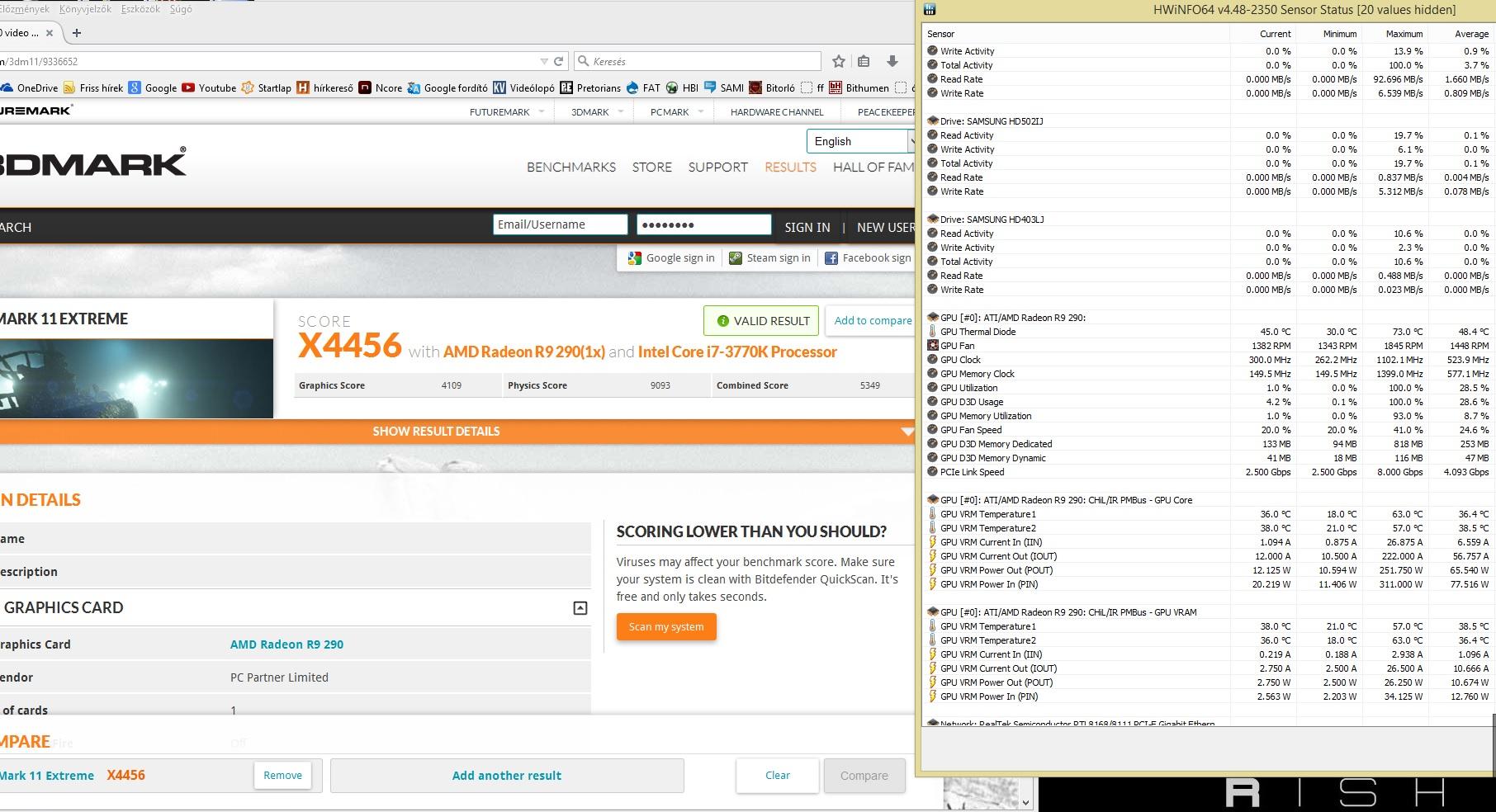Viewport: 1496px width, 812px height.
Task: Open the Startlap bookmark
Action: tap(266, 87)
